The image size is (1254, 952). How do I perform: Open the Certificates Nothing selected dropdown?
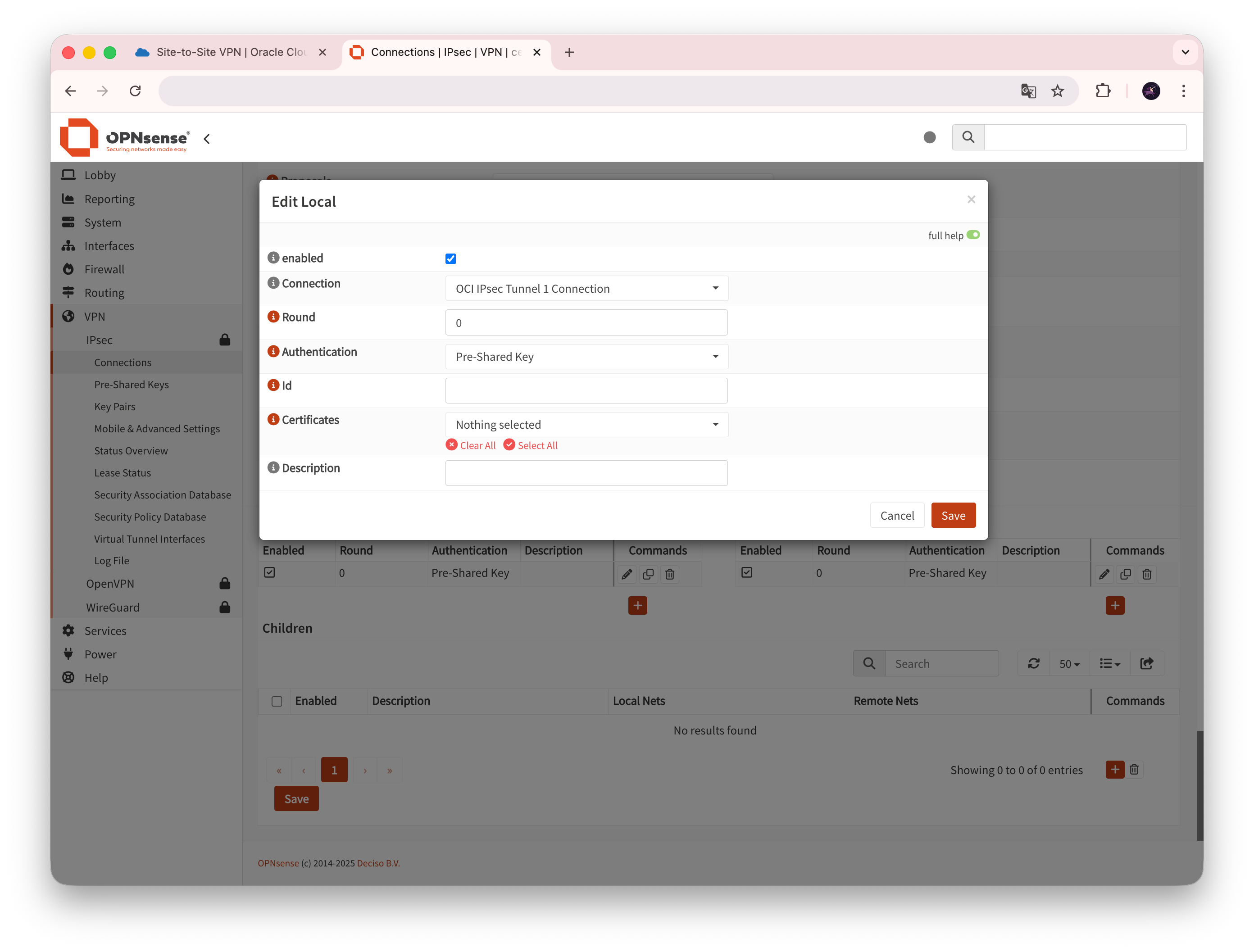click(586, 424)
